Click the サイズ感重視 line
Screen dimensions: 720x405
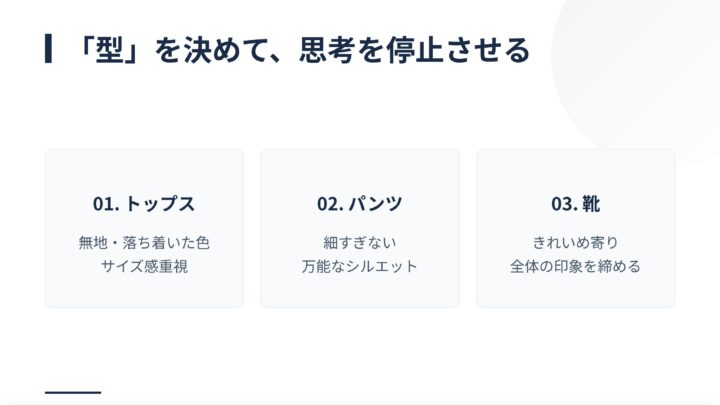point(144,267)
